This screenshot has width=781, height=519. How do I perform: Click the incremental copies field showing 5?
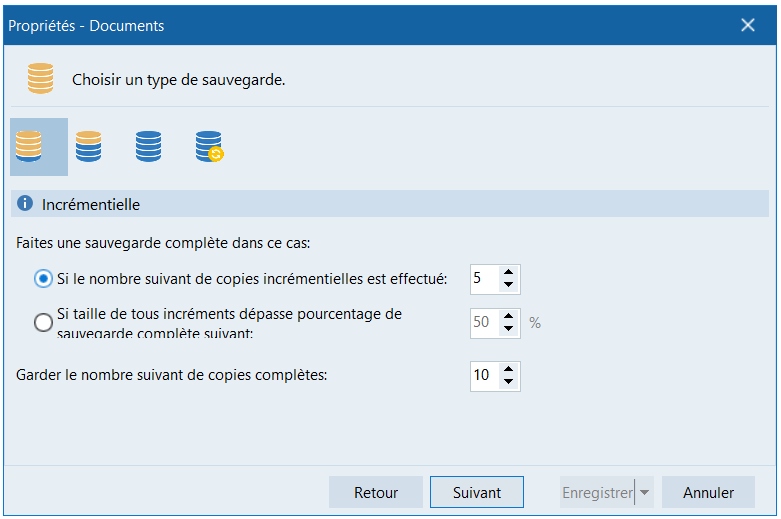pos(483,279)
